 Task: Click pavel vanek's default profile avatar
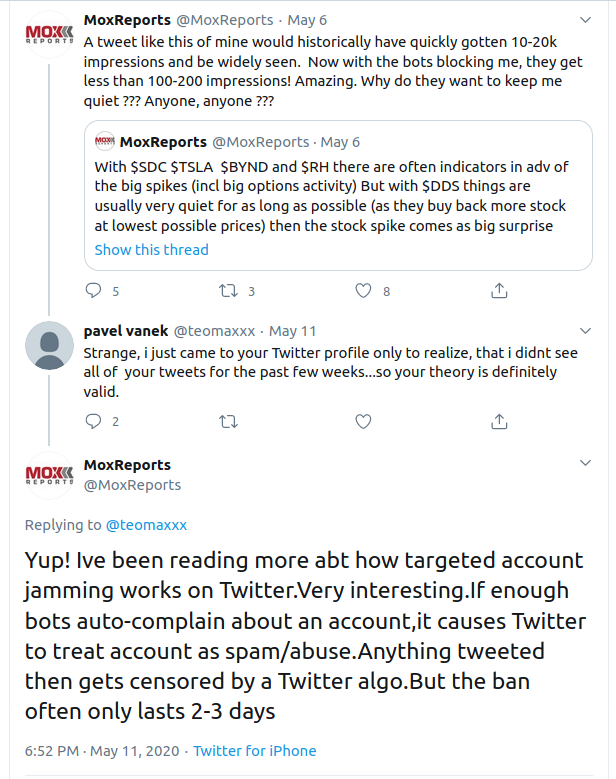[48, 347]
